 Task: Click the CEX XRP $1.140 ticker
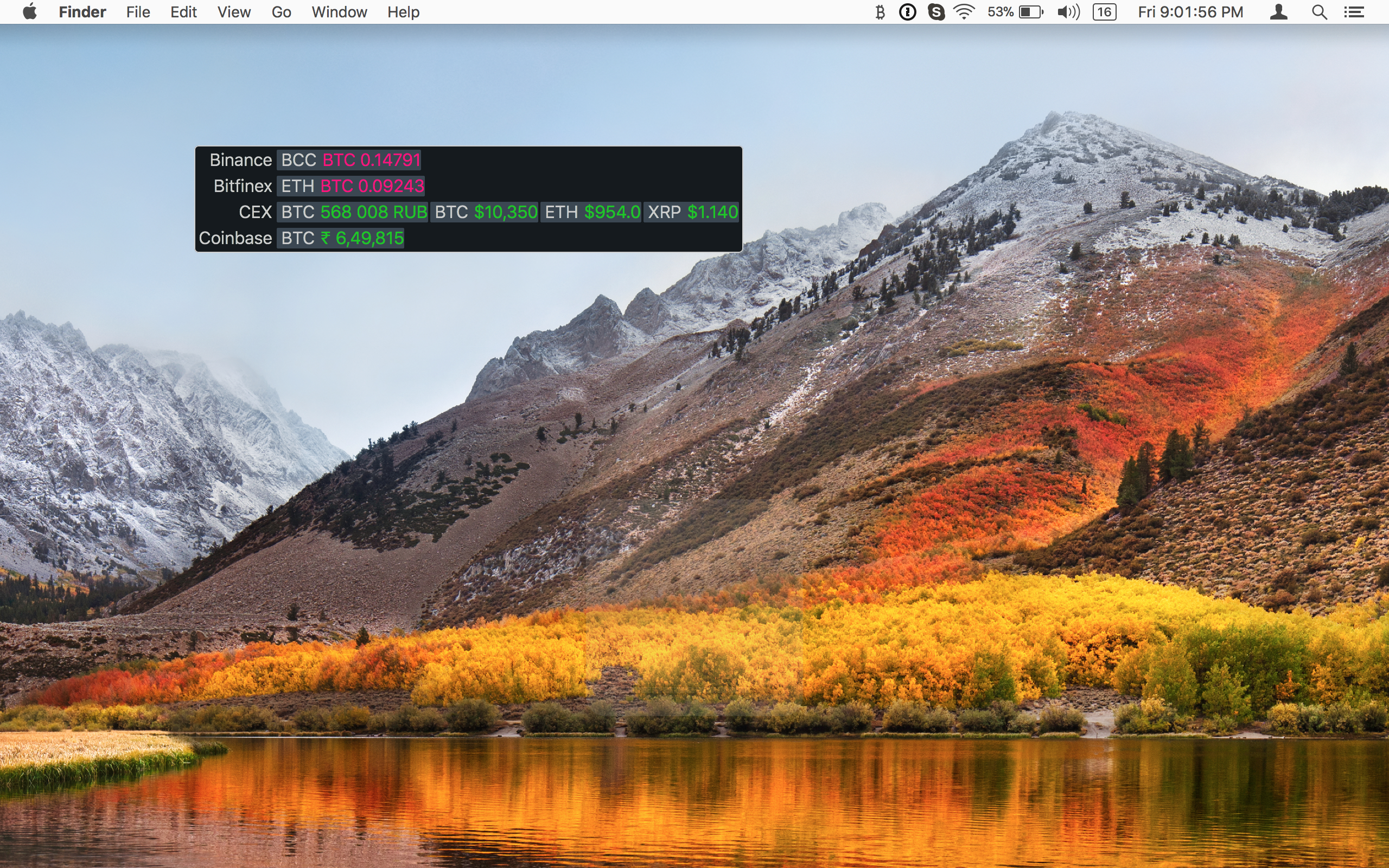coord(692,213)
